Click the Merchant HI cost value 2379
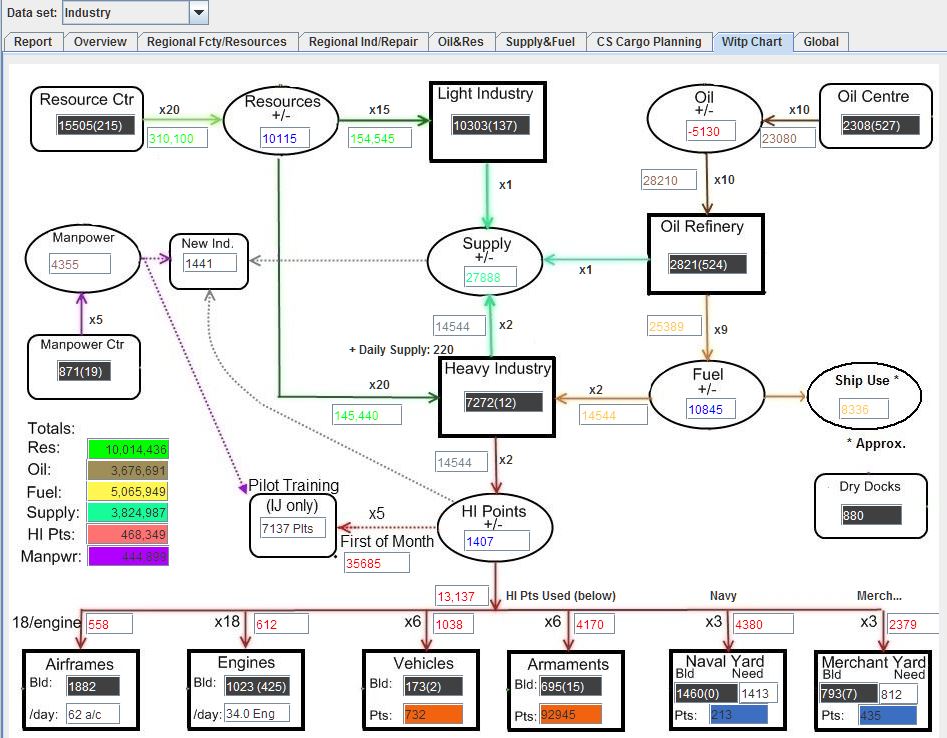The height and width of the screenshot is (738, 947). pos(913,624)
